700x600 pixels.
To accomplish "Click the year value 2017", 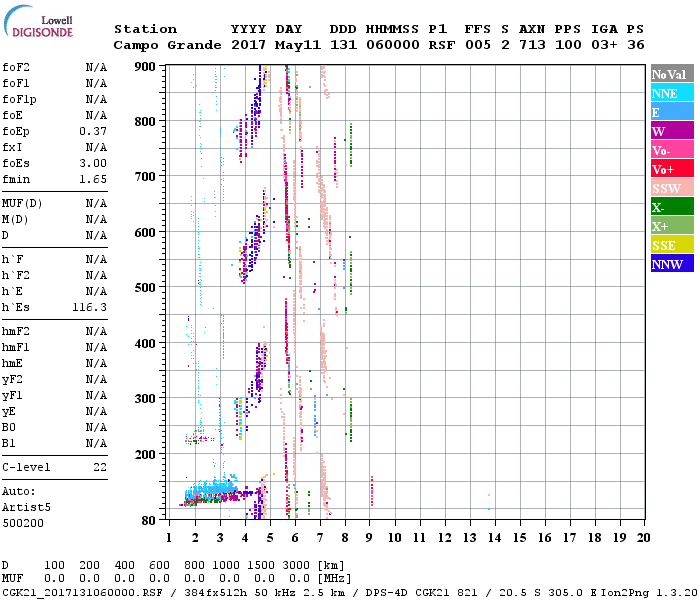I will (248, 45).
